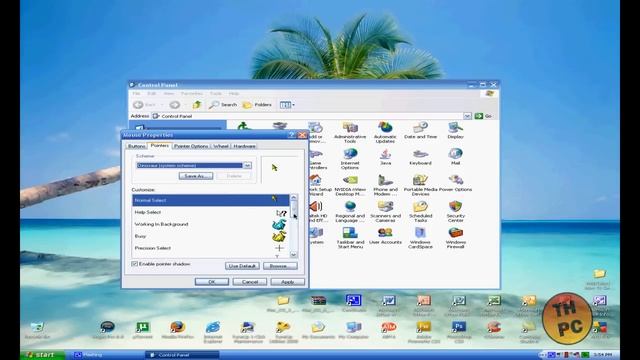Click the Go button beside address bar
The height and width of the screenshot is (360, 640).
click(x=483, y=116)
